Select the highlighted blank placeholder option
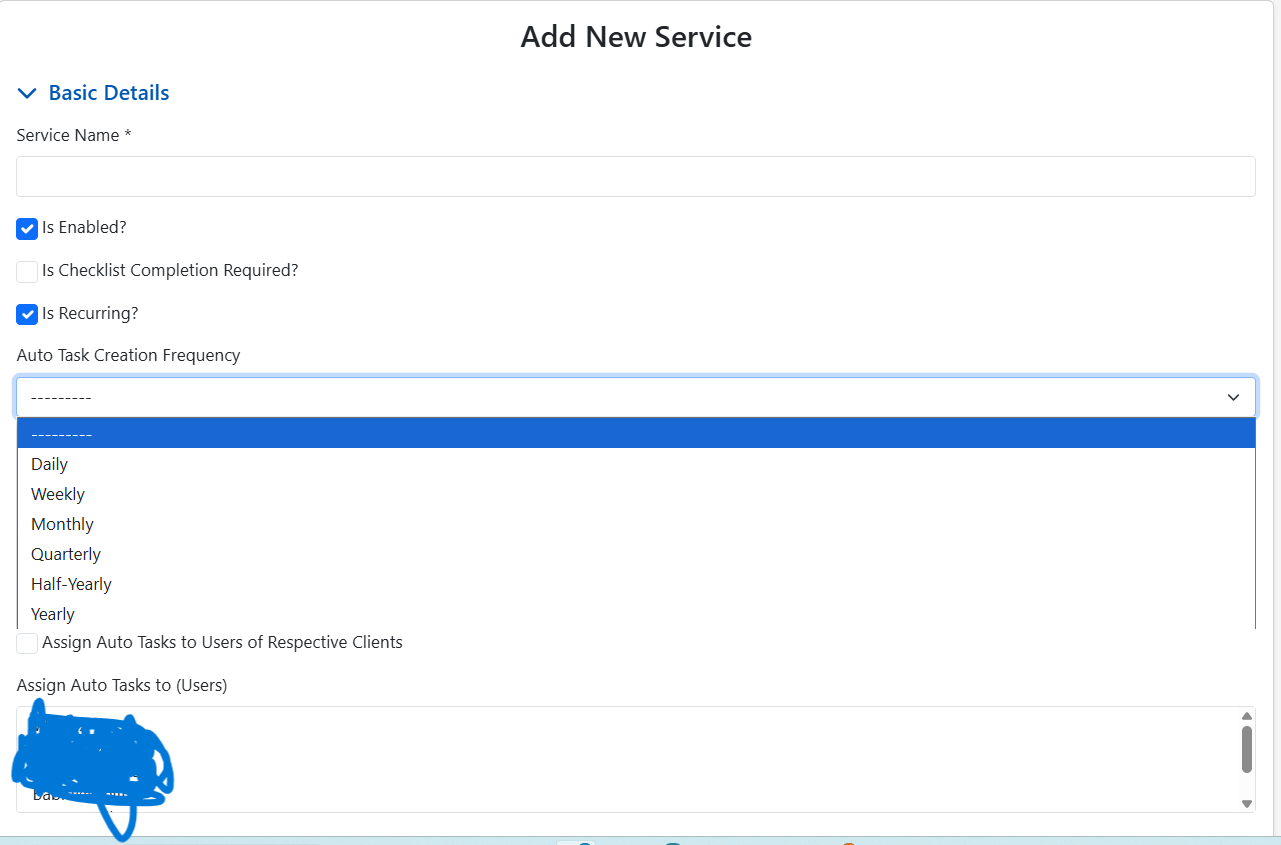This screenshot has height=845, width=1281. (x=62, y=433)
